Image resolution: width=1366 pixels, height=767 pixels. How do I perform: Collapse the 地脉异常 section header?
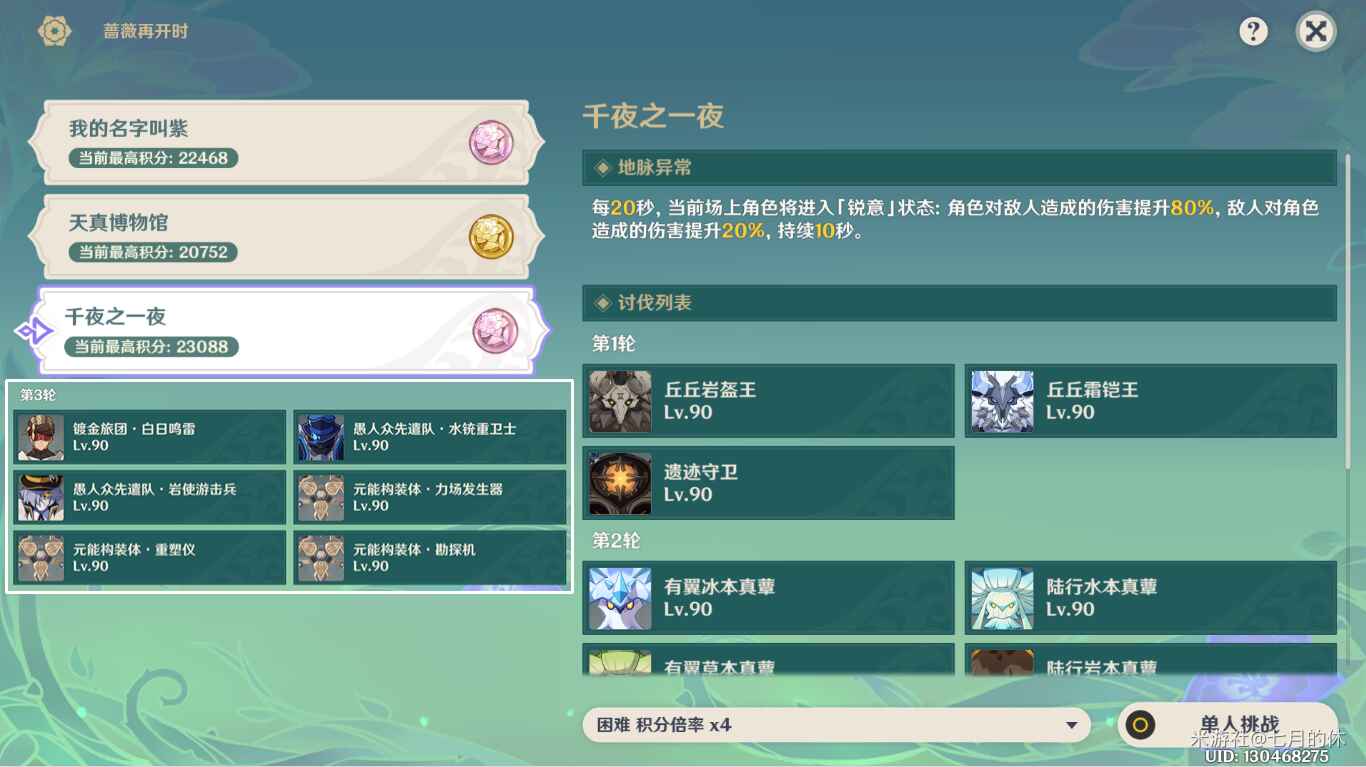pyautogui.click(x=959, y=167)
